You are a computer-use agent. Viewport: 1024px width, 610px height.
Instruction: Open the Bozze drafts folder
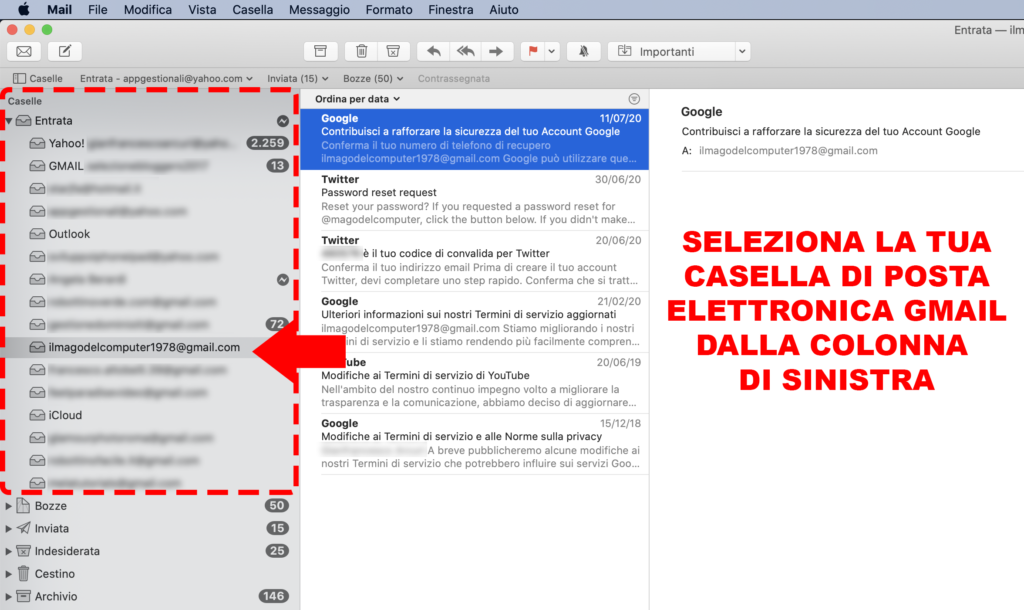click(148, 506)
